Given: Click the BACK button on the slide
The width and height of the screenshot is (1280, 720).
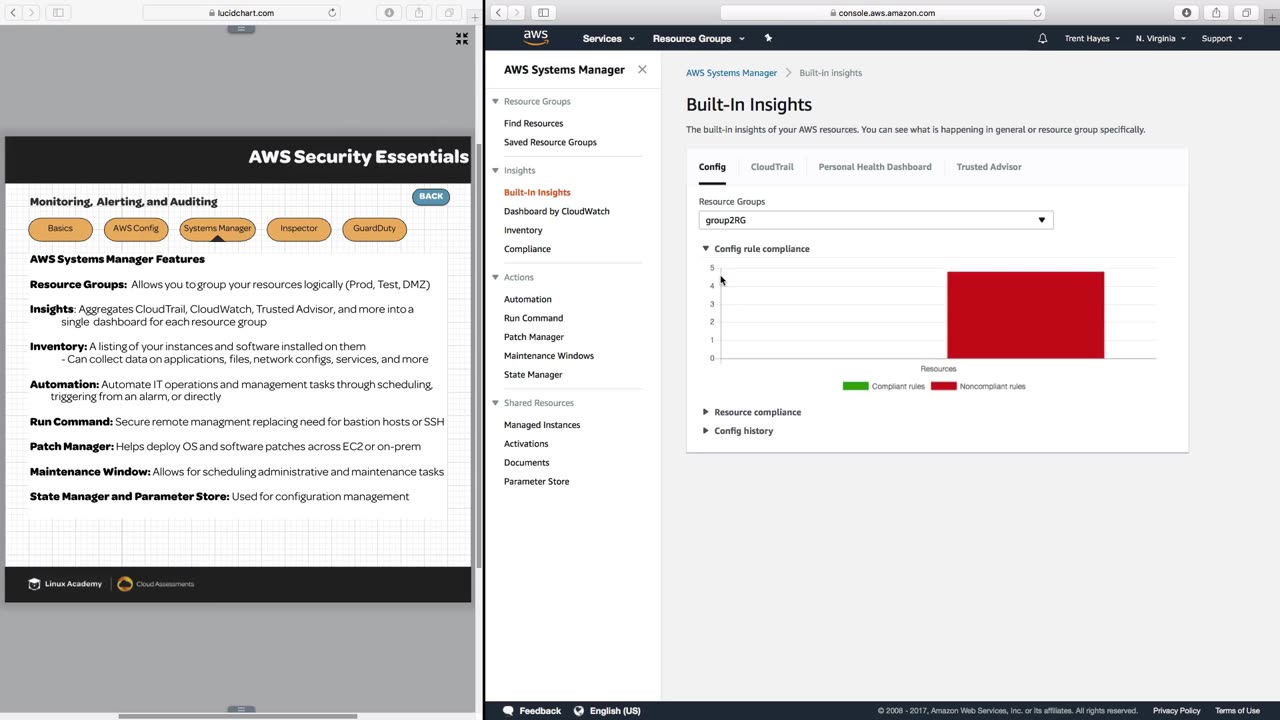Looking at the screenshot, I should (431, 196).
